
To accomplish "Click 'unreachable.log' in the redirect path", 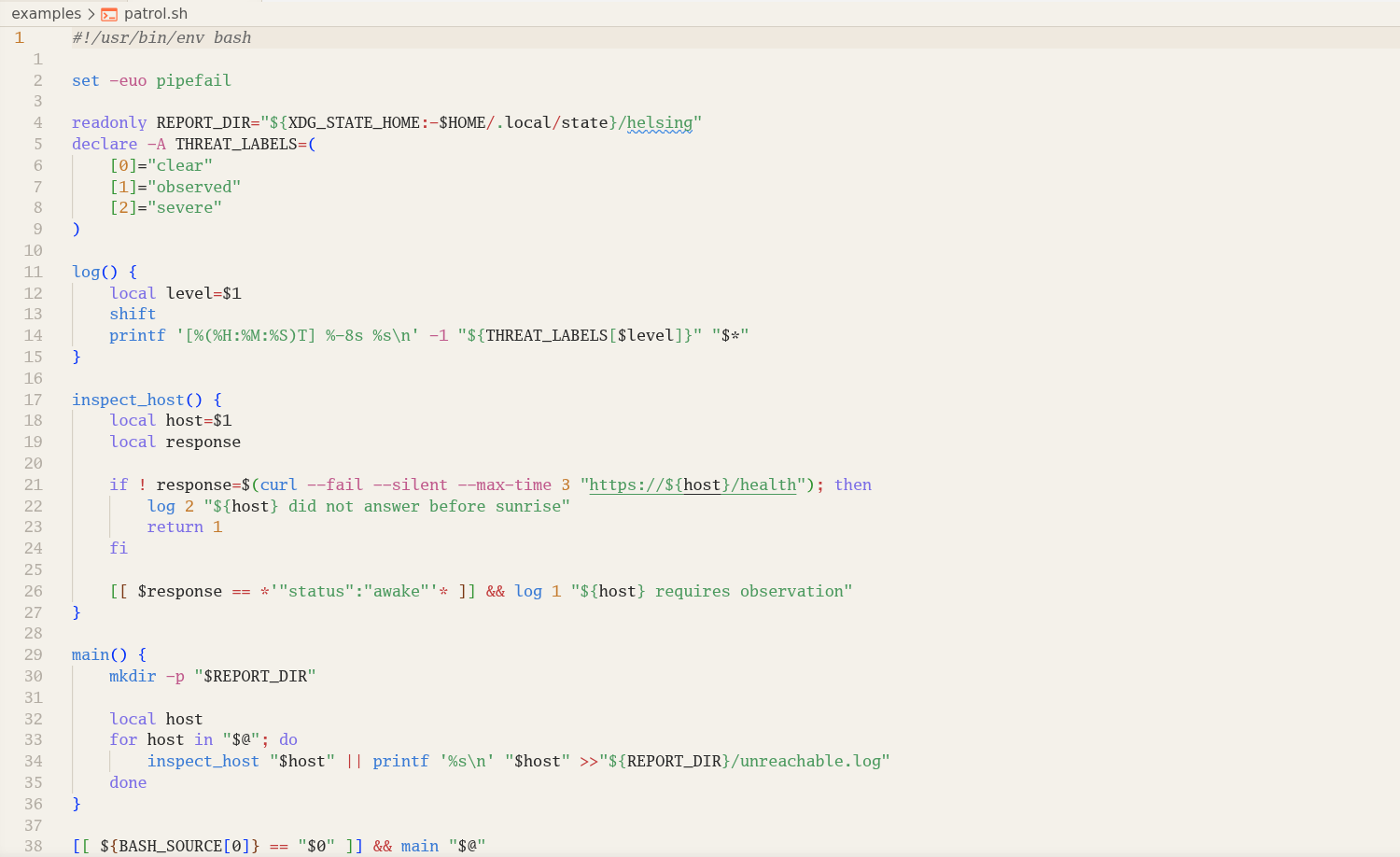I will click(x=810, y=761).
